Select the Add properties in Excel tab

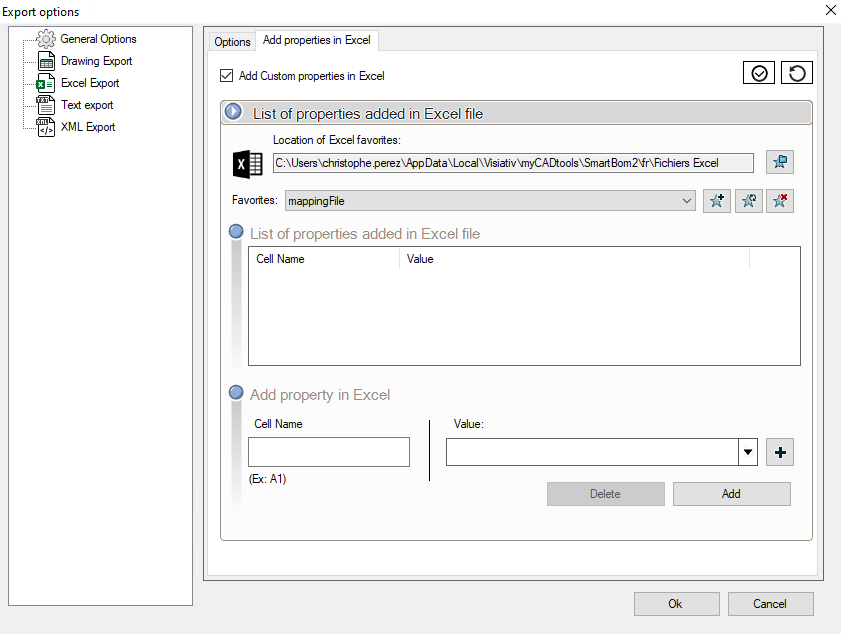point(316,41)
